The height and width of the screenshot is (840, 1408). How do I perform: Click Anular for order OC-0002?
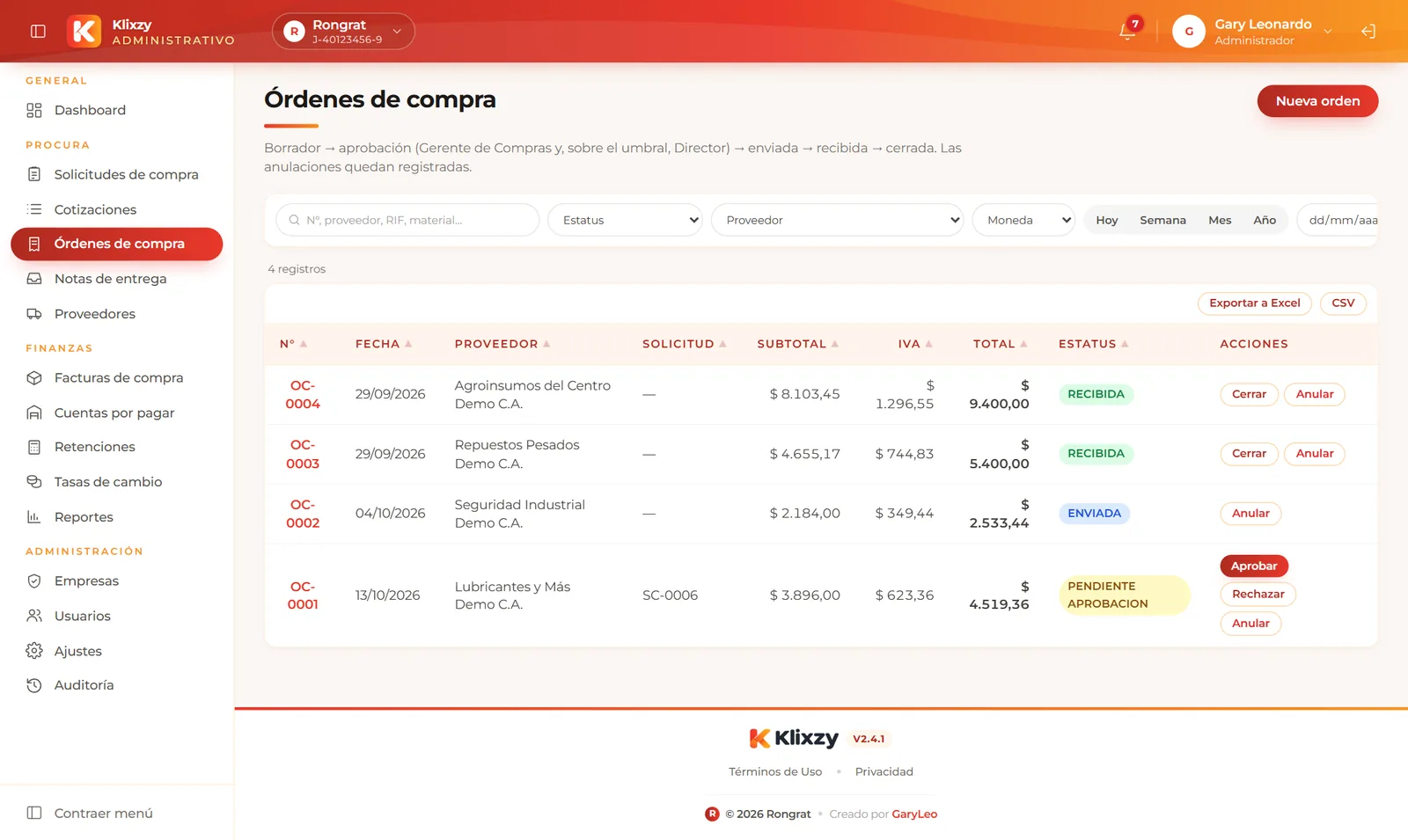[x=1250, y=513]
